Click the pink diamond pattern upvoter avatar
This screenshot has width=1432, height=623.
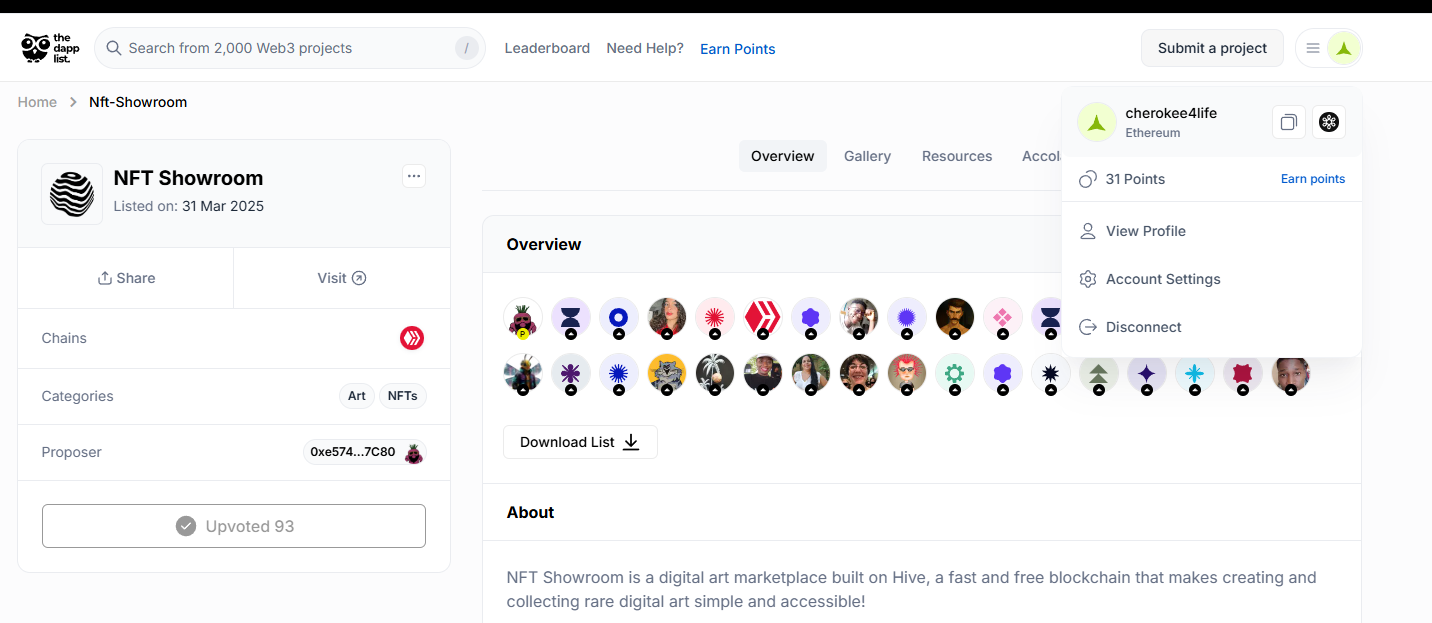(x=1002, y=318)
